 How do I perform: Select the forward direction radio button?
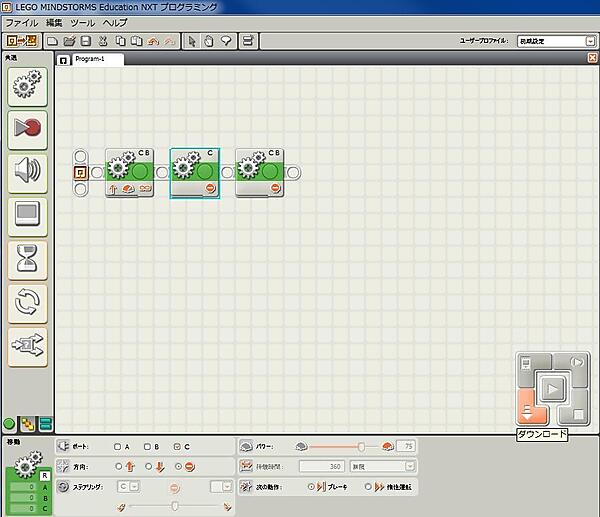(119, 466)
